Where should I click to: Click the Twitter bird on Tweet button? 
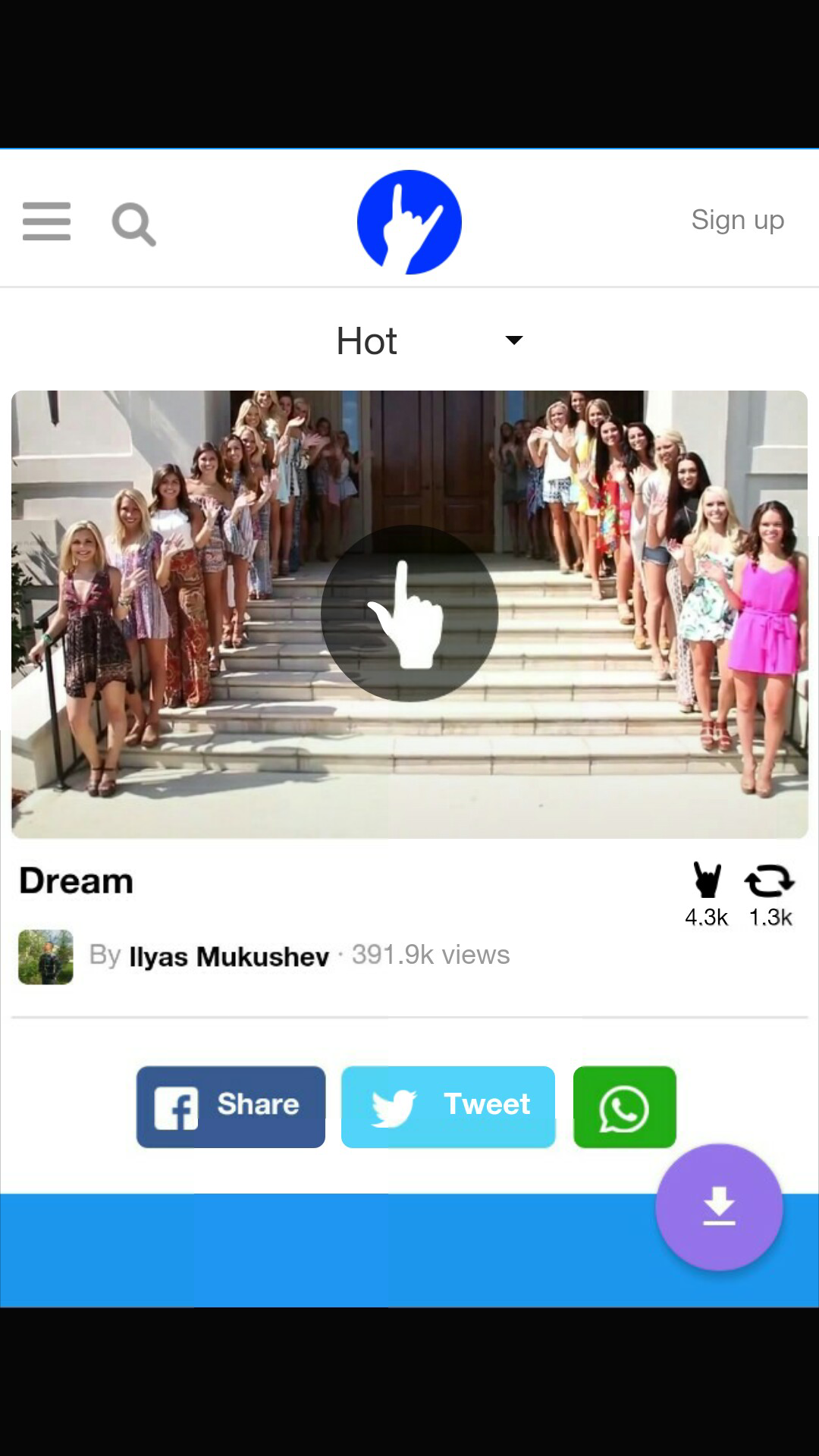coord(394,1107)
